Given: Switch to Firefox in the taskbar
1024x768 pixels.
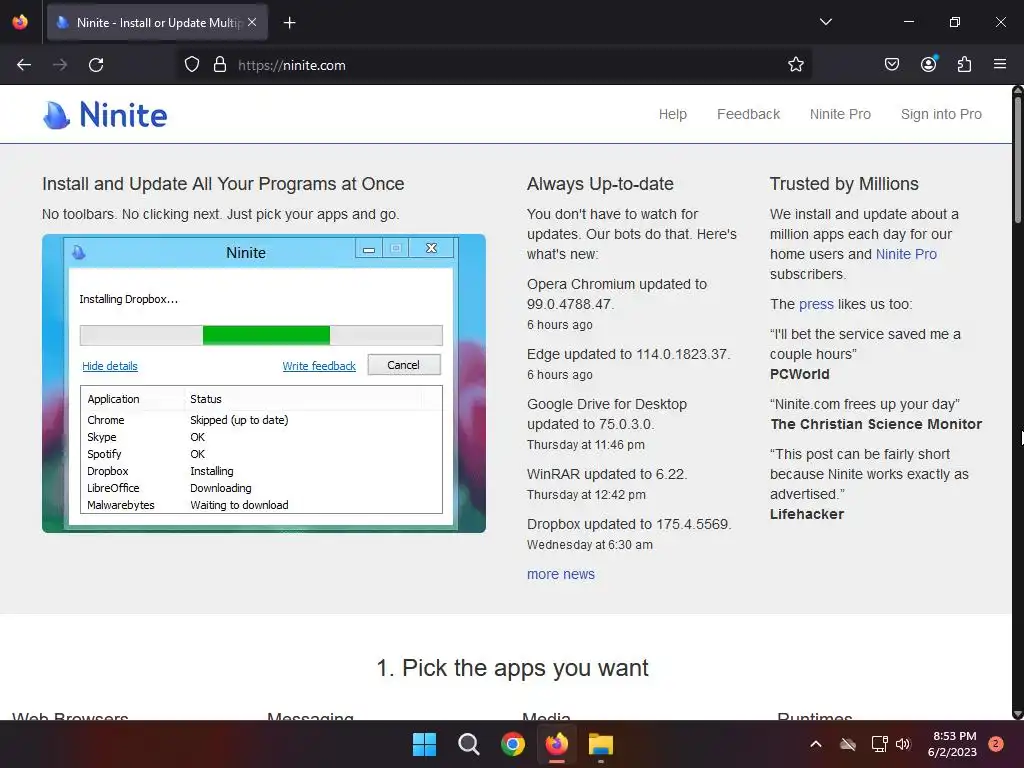Looking at the screenshot, I should tap(556, 744).
